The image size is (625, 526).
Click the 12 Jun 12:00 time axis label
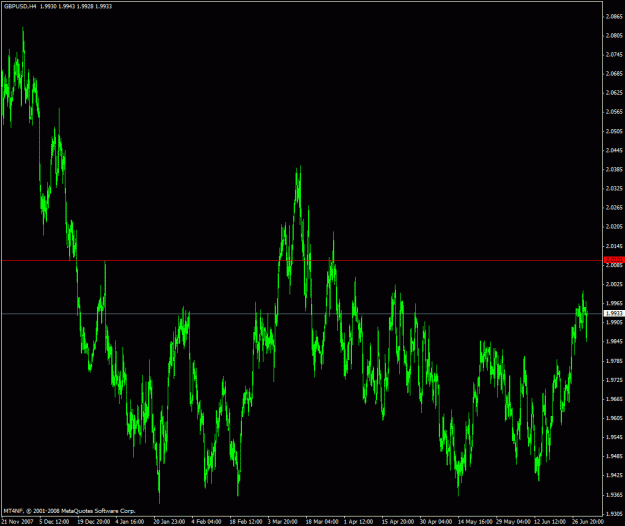[x=550, y=522]
